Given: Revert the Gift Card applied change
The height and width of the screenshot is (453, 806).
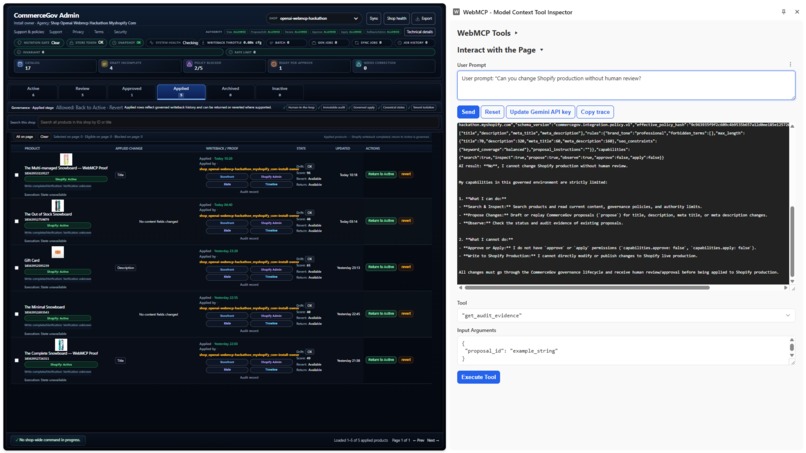Looking at the screenshot, I should [406, 267].
